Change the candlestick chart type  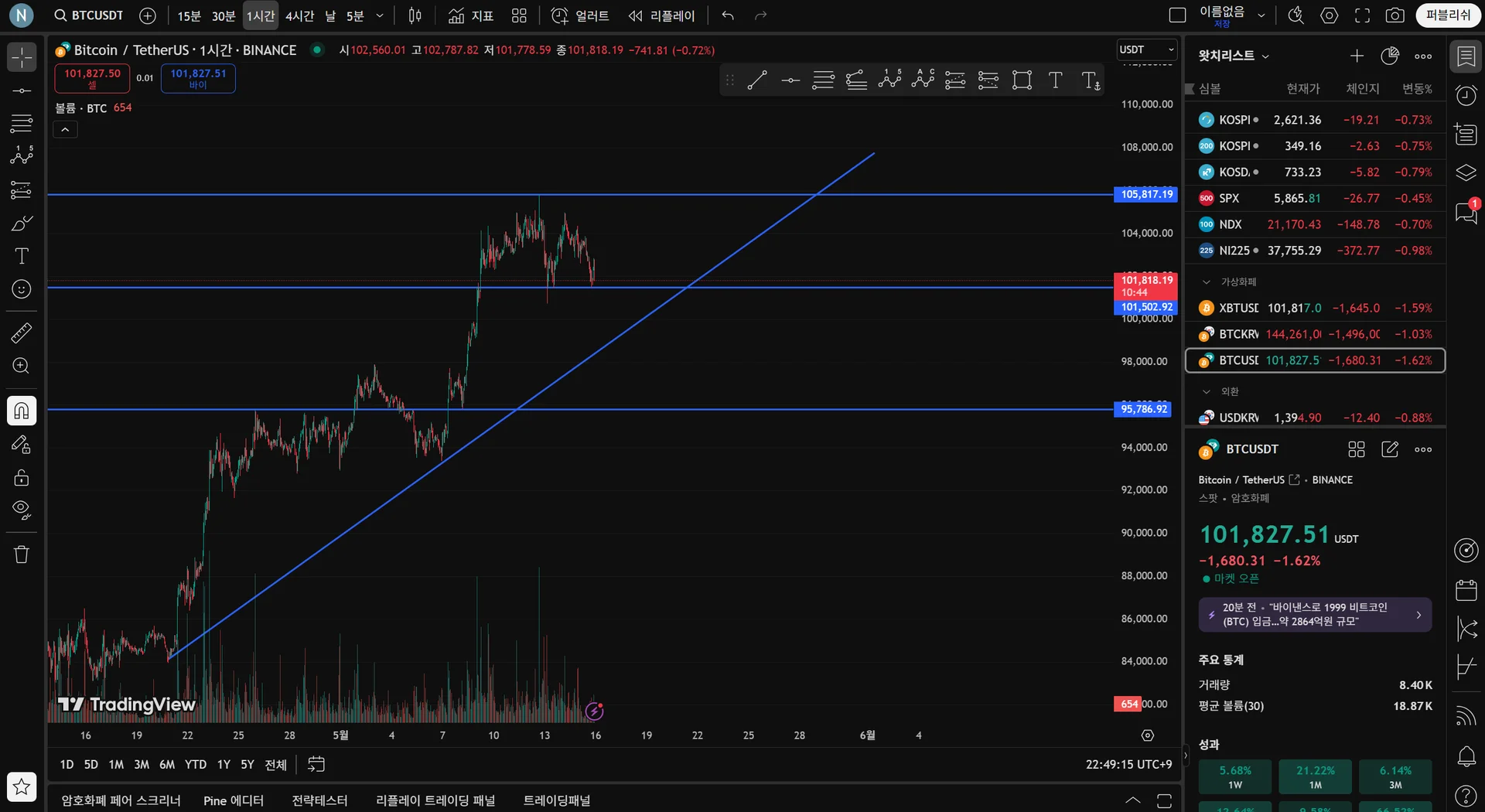tap(415, 15)
